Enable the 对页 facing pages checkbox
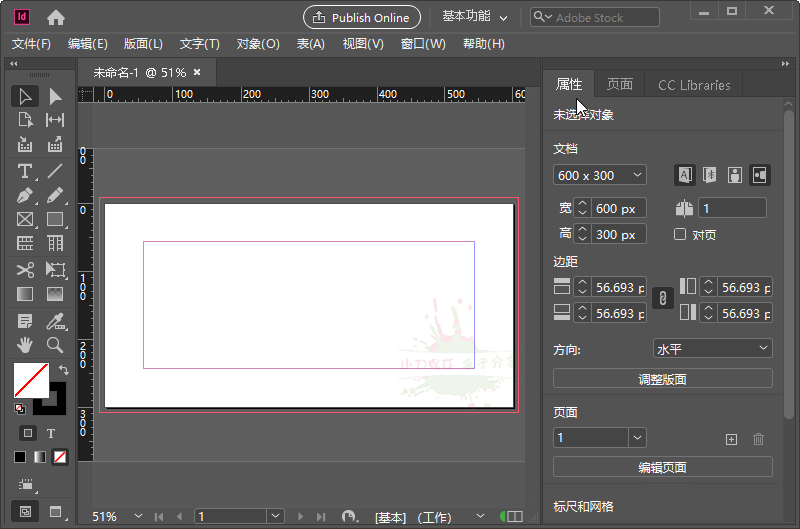The image size is (800, 529). pos(680,234)
